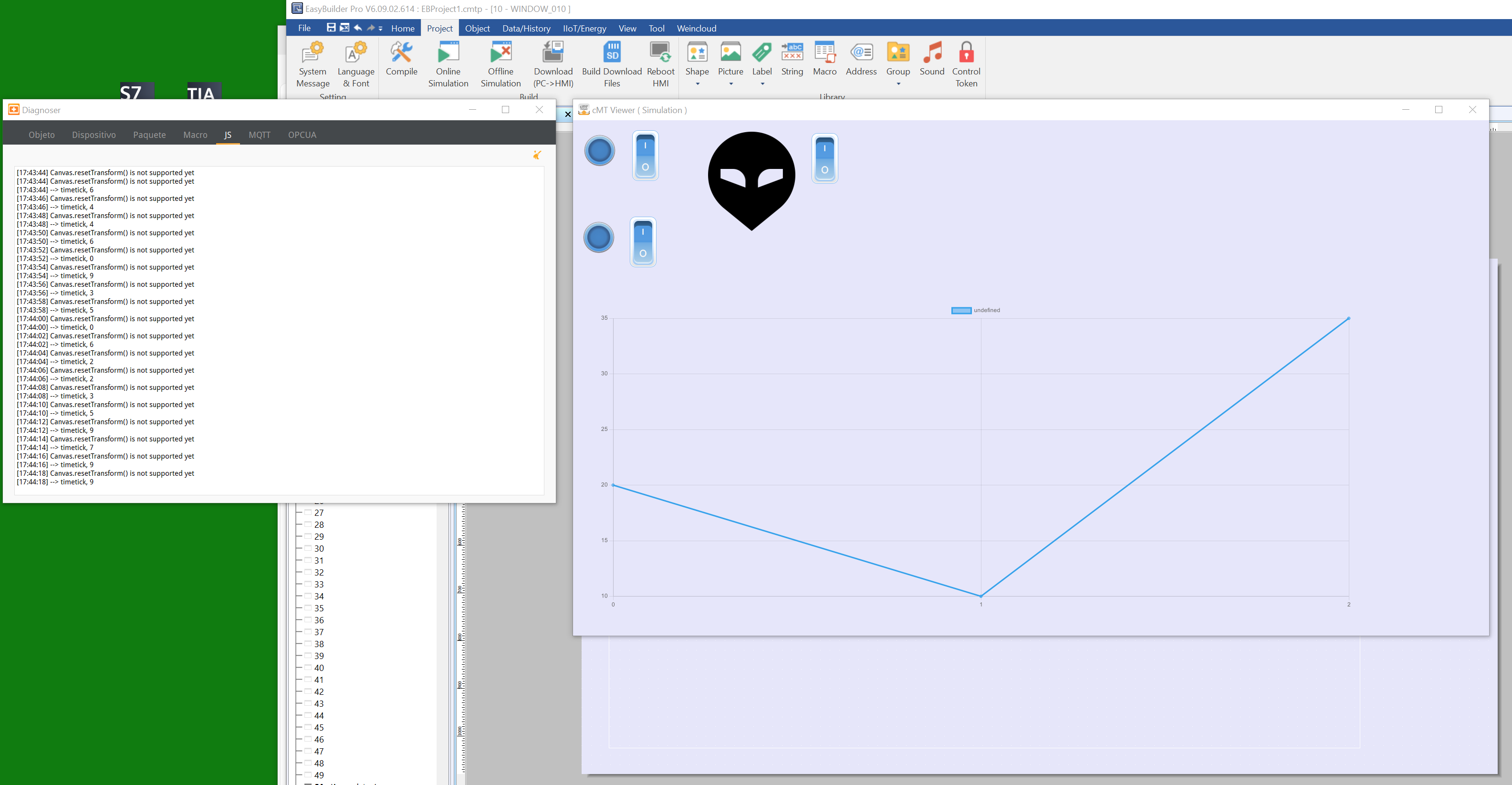Open quick access toolbar customize dropdown
The height and width of the screenshot is (785, 1512).
[x=380, y=28]
